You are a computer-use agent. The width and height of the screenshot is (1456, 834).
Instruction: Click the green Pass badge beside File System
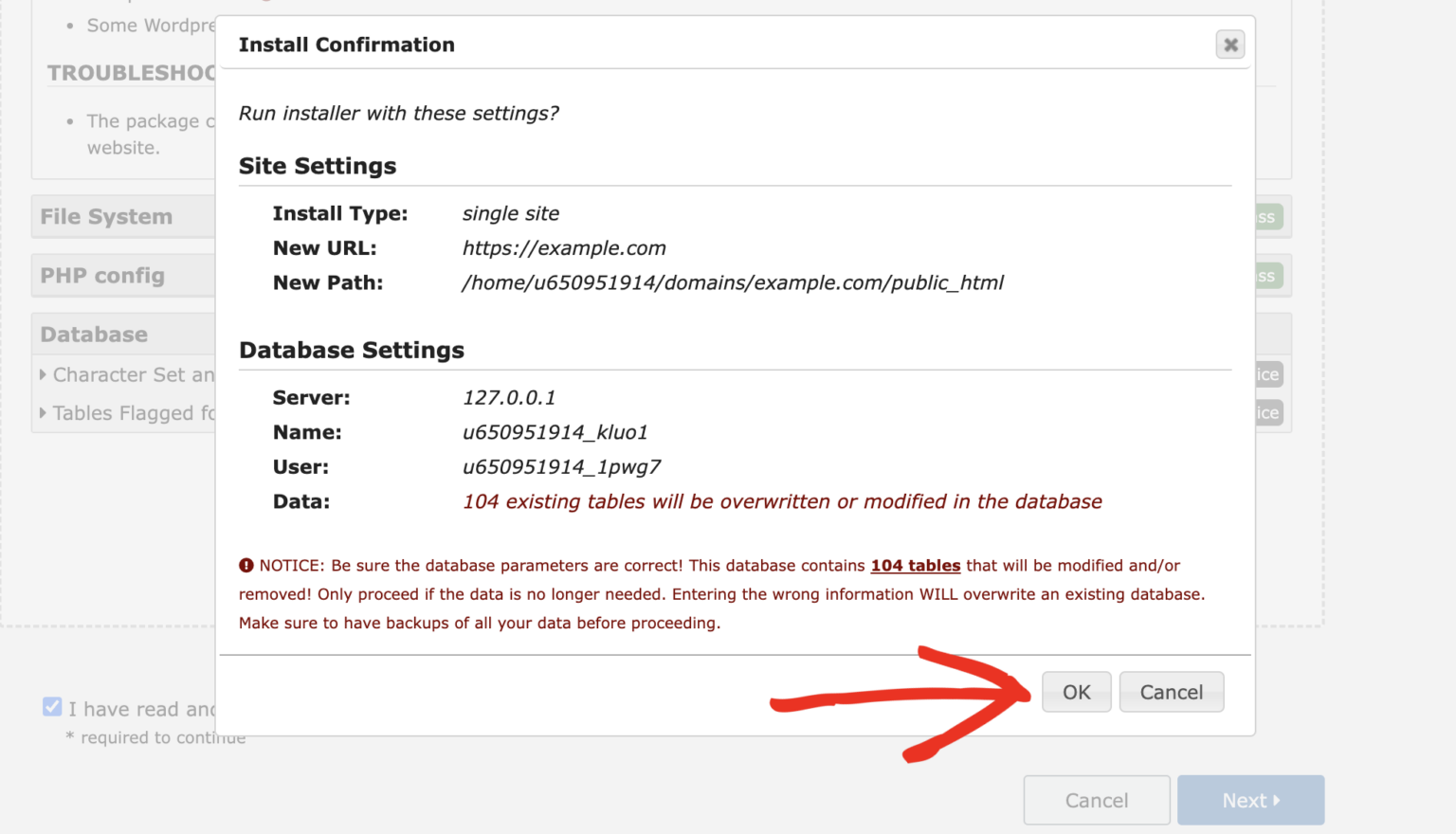[x=1265, y=216]
